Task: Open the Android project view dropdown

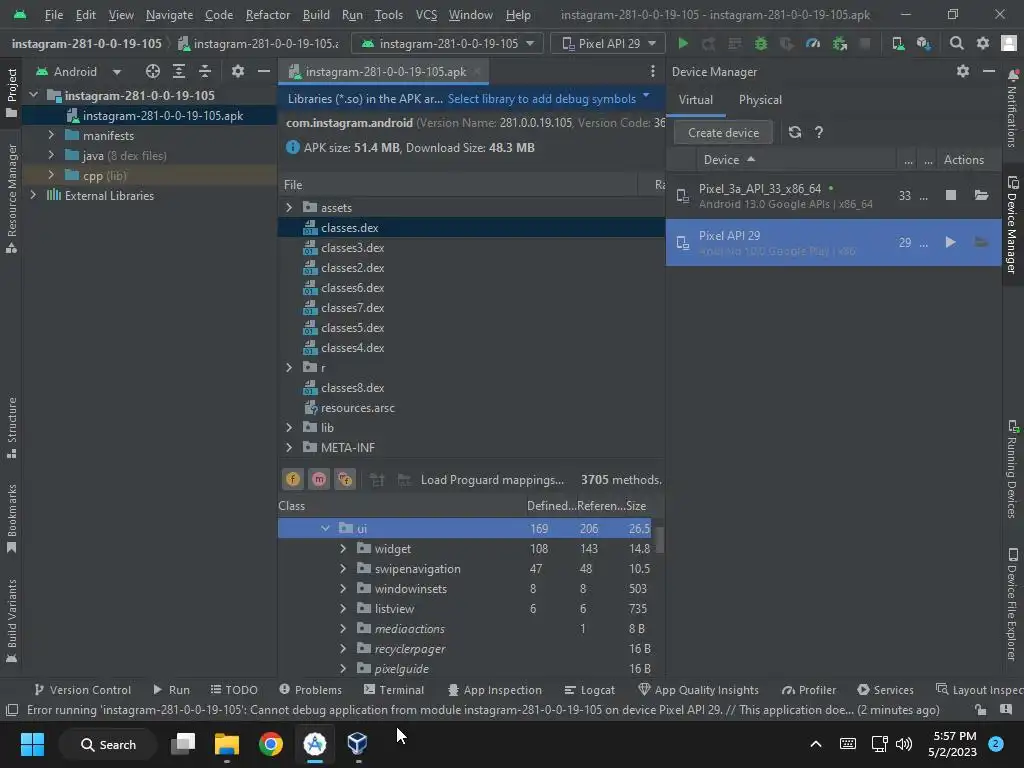Action: click(79, 71)
